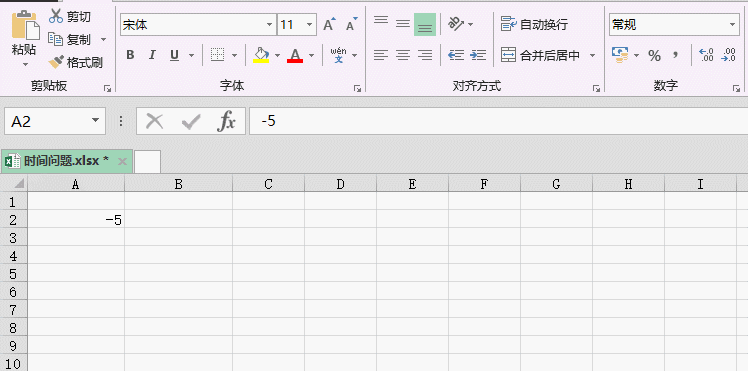Open number (数字) dialog launcher
Screen dimensions: 748x371
(737, 88)
